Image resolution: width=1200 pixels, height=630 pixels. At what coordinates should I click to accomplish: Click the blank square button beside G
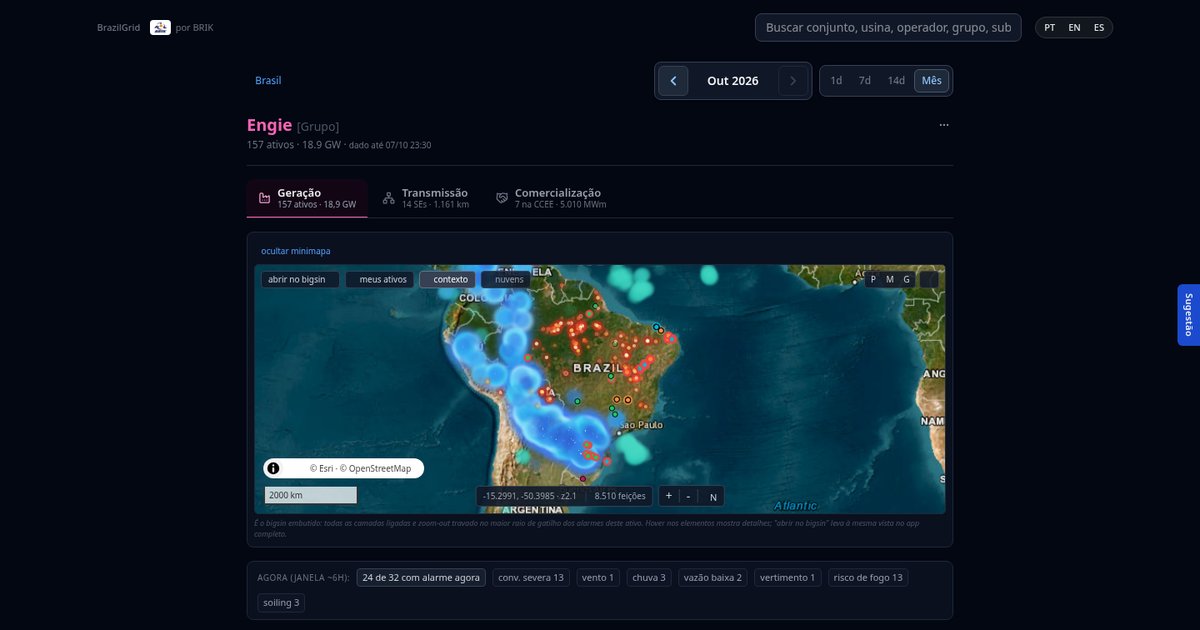929,279
